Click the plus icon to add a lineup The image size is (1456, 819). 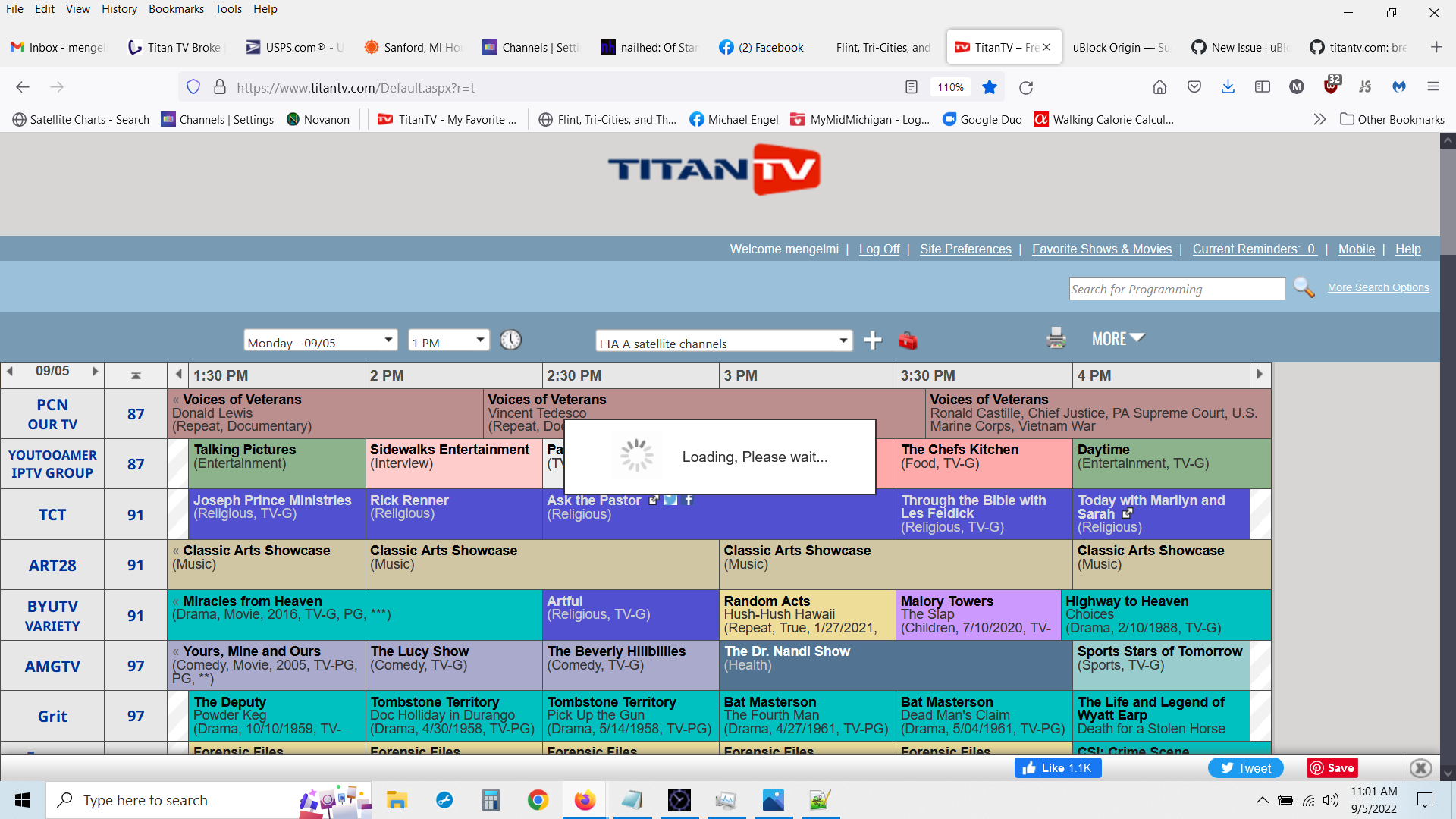coord(873,340)
